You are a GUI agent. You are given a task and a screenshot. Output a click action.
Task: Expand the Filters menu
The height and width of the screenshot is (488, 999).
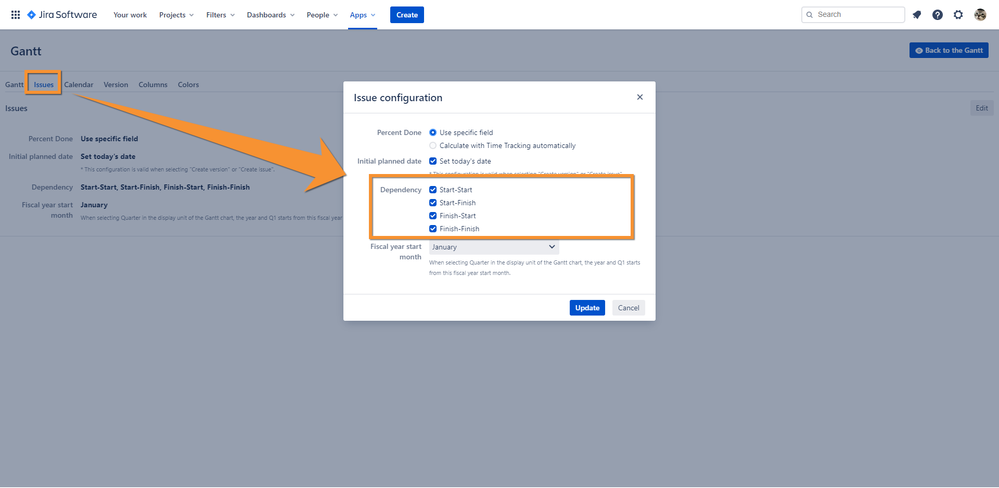pyautogui.click(x=220, y=15)
